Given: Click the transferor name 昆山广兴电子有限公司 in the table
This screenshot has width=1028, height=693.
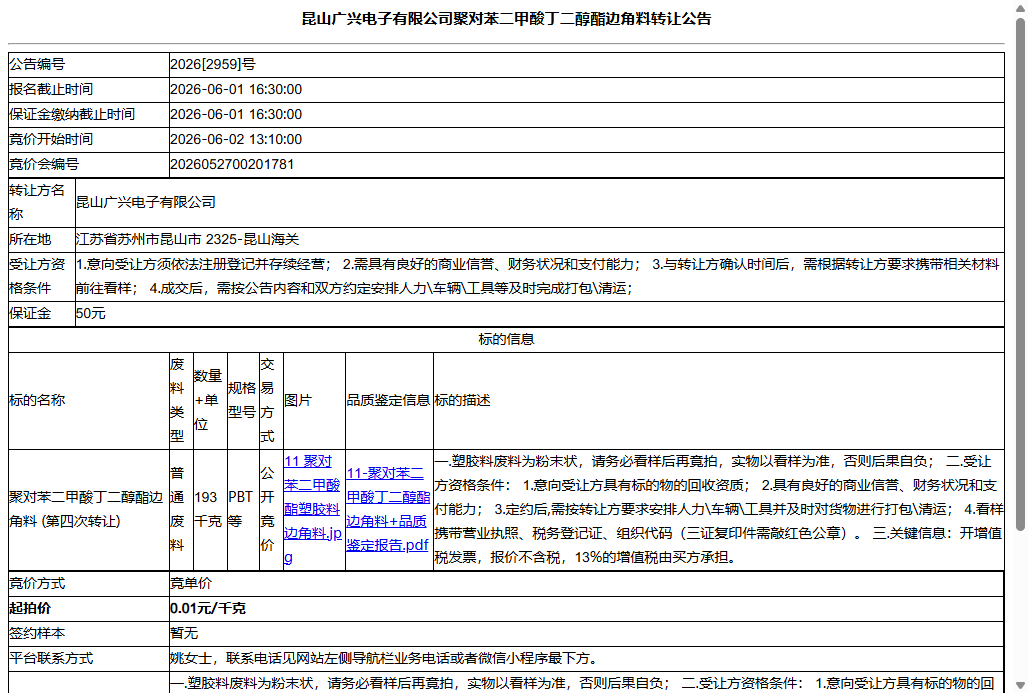Looking at the screenshot, I should (146, 203).
